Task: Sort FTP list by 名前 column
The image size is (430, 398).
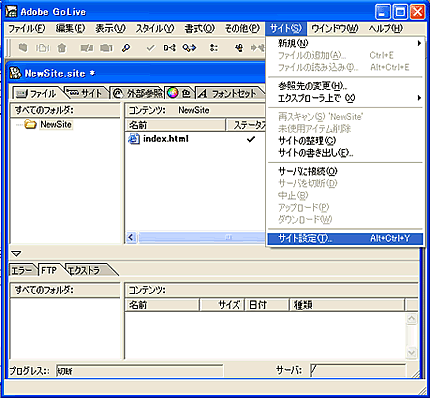Action: pyautogui.click(x=162, y=305)
